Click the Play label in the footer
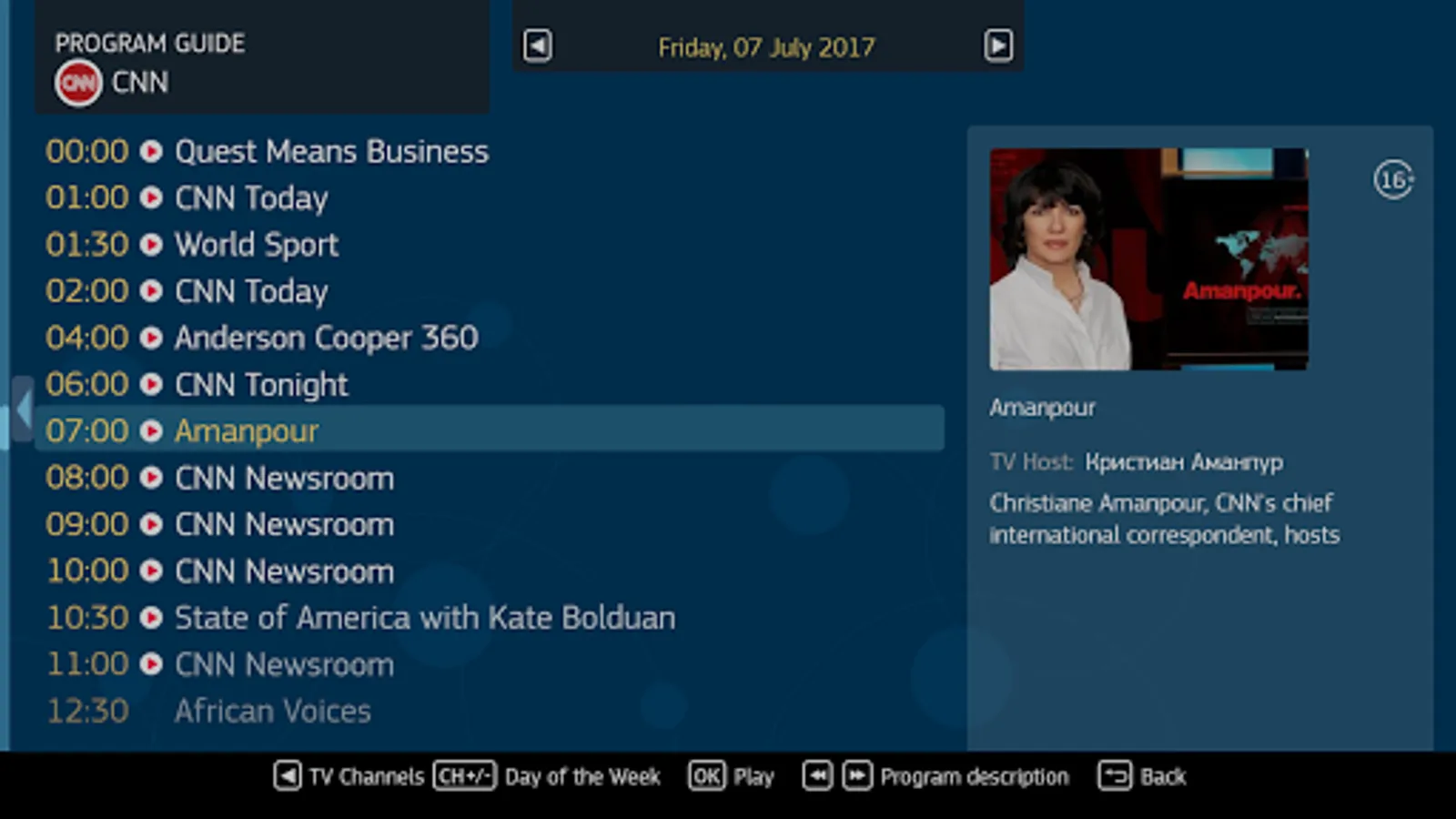 pos(753,777)
